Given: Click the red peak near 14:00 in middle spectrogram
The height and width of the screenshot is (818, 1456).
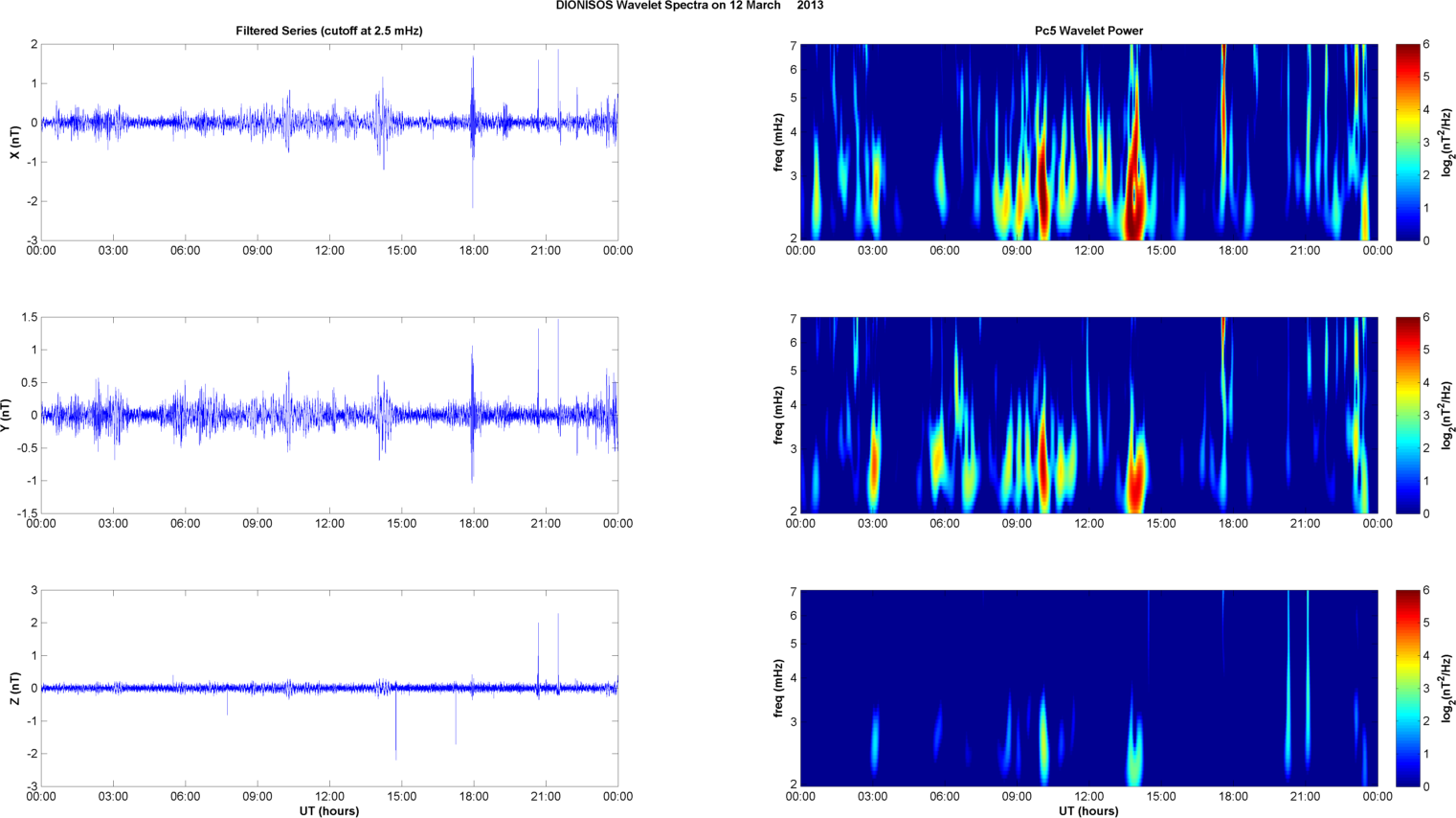Looking at the screenshot, I should pos(1134,479).
